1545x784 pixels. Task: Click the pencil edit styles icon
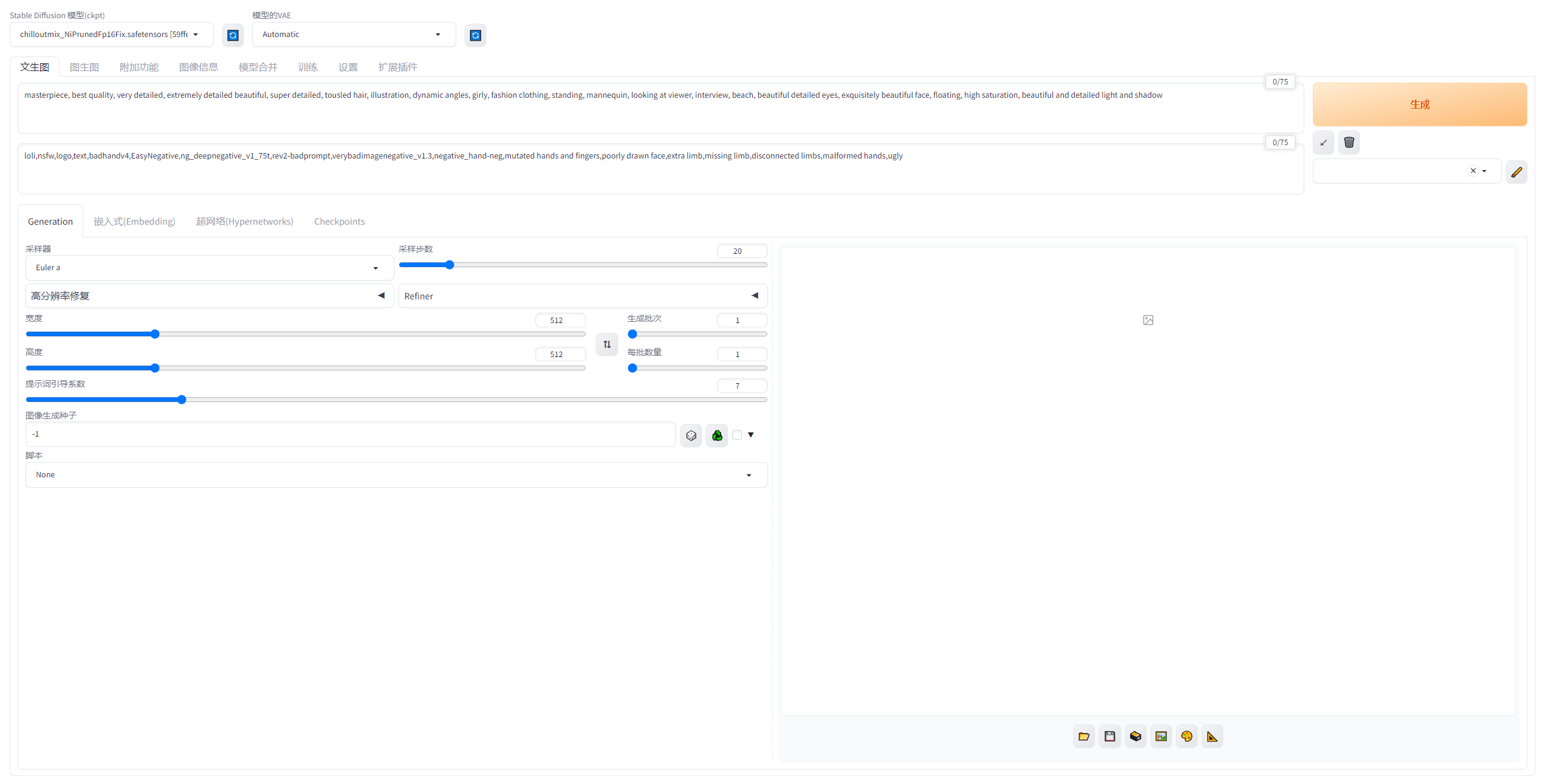point(1516,172)
